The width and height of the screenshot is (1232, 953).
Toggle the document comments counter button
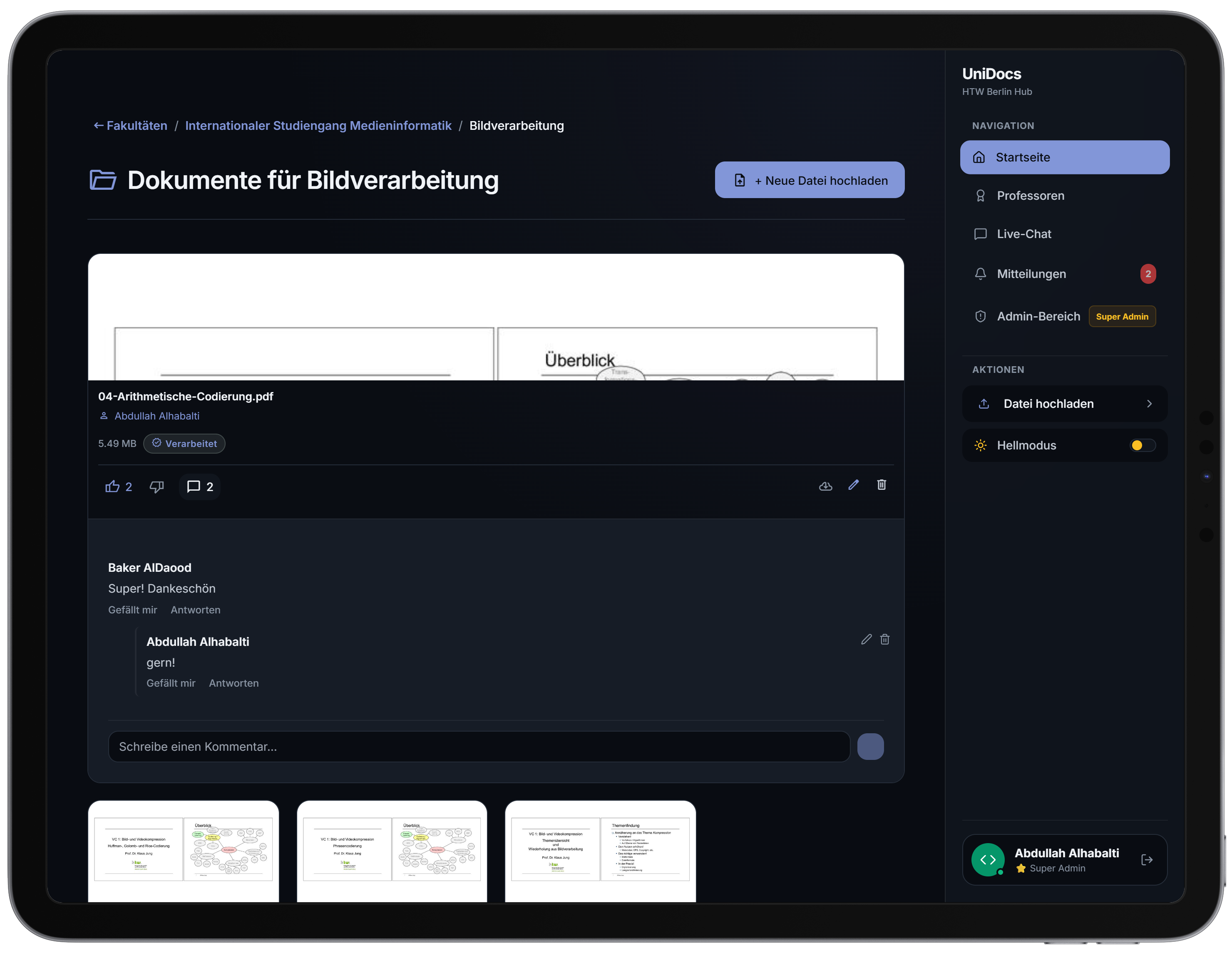point(200,486)
